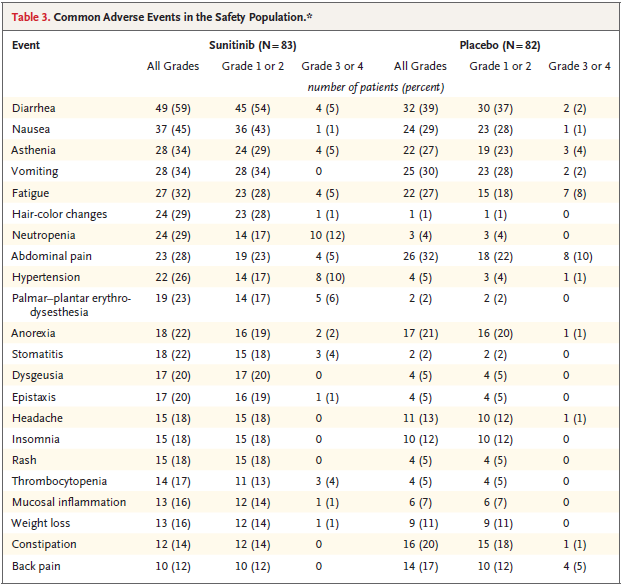Click the '16 (20)' placebo value for Constipation
The height and width of the screenshot is (586, 622).
tap(420, 544)
